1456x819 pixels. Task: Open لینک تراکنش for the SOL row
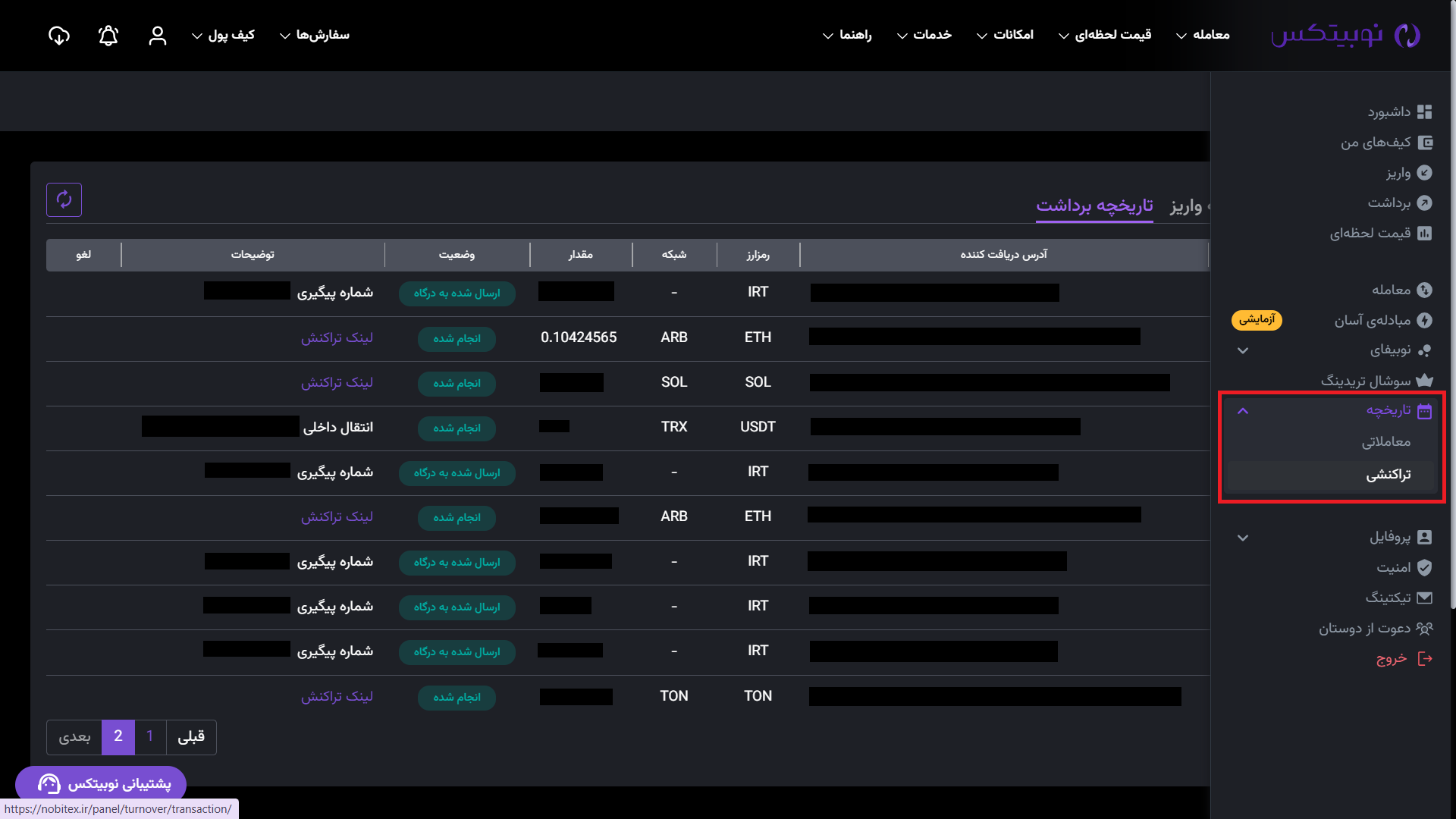point(337,382)
